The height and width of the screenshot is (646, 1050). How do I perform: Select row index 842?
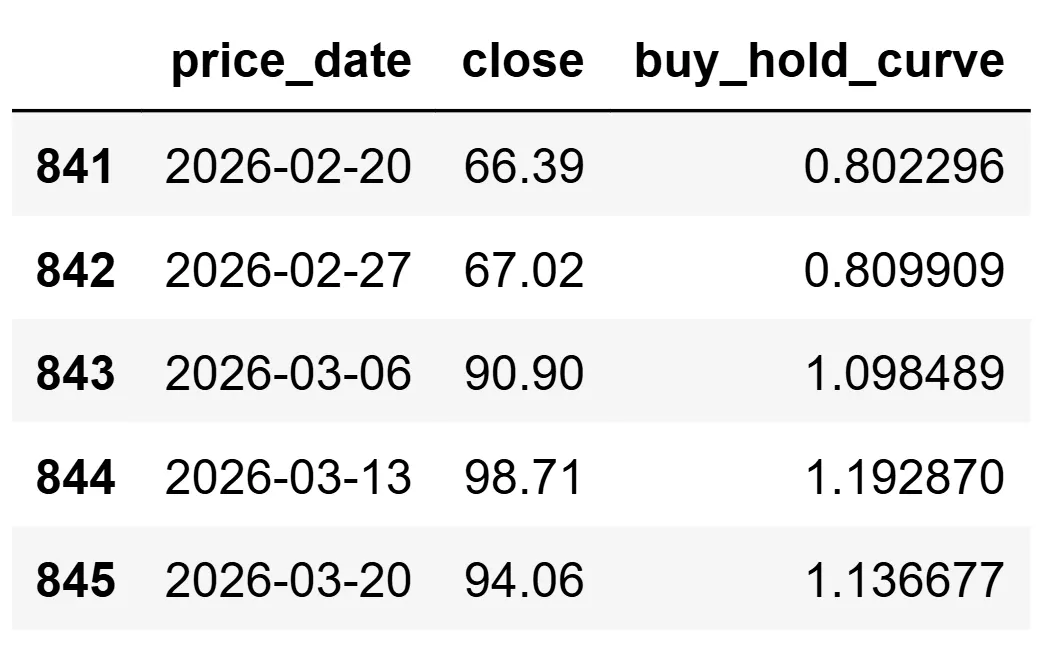pos(75,269)
